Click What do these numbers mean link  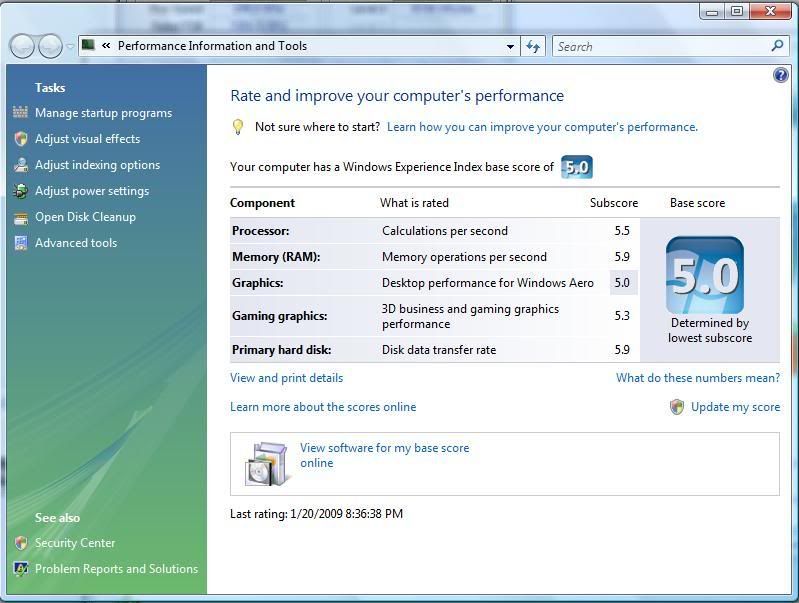point(698,378)
